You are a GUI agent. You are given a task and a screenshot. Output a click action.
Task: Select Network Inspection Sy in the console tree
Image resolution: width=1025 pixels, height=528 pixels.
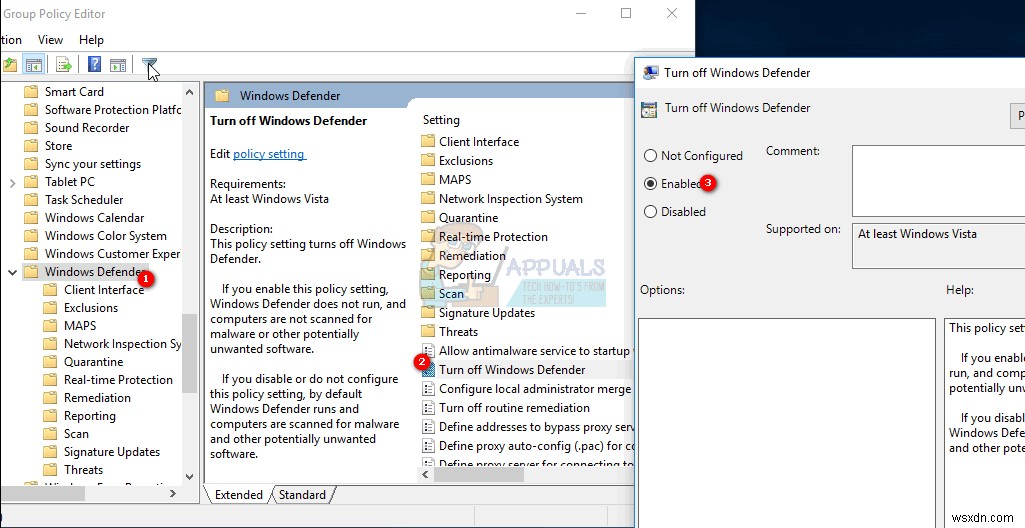pos(122,344)
